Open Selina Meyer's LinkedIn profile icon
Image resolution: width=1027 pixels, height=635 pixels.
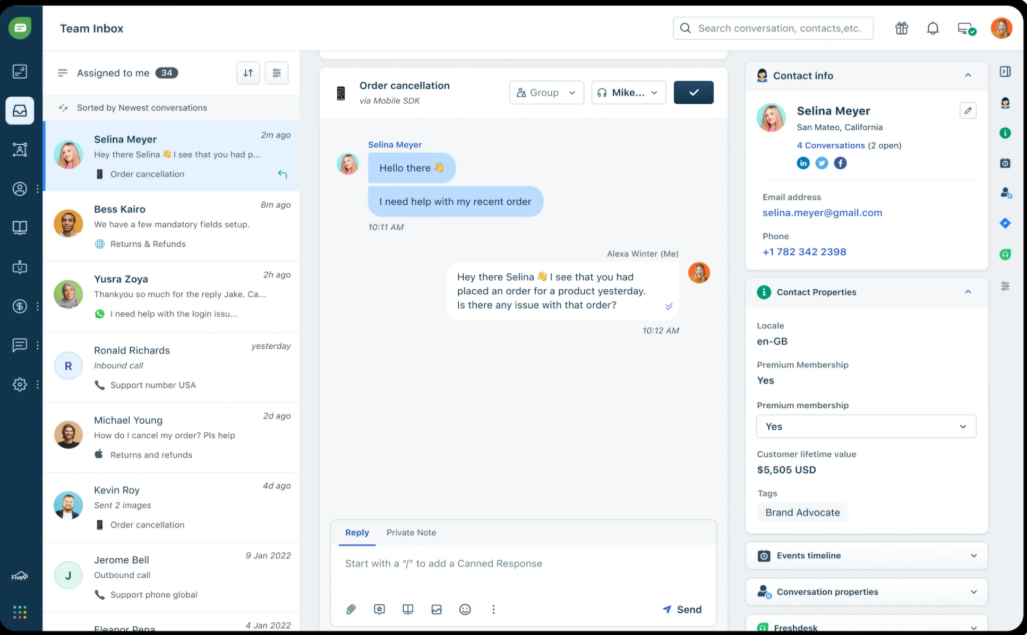(x=803, y=163)
